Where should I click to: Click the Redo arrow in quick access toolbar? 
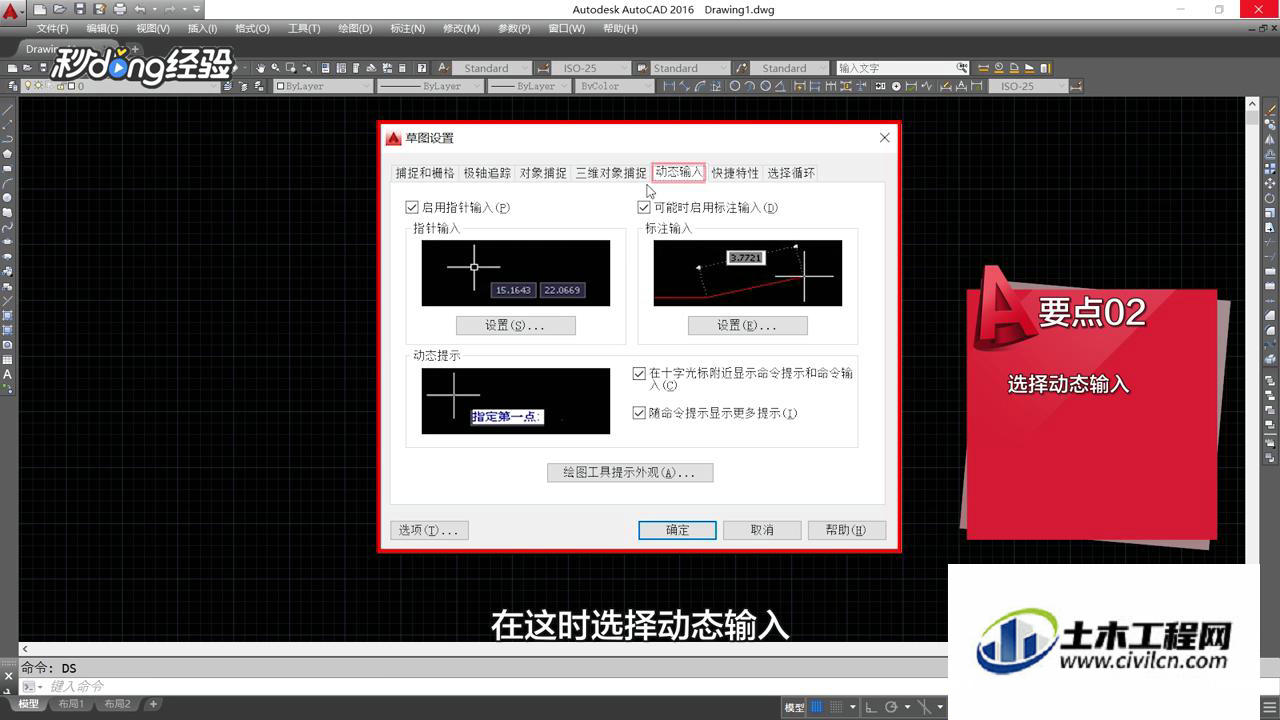click(170, 9)
